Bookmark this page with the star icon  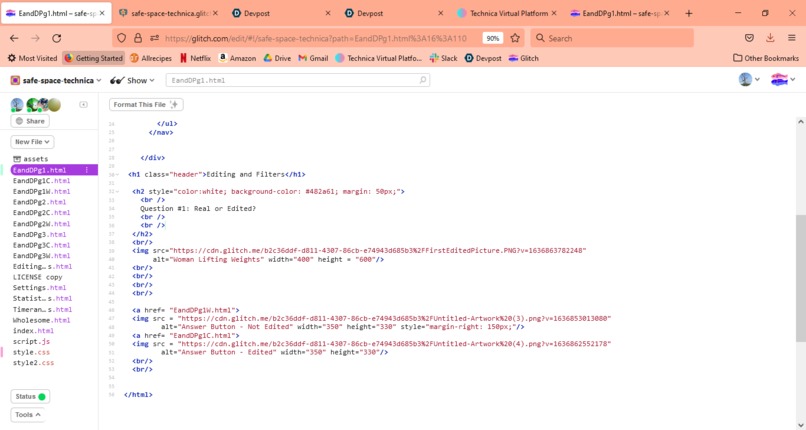click(515, 38)
